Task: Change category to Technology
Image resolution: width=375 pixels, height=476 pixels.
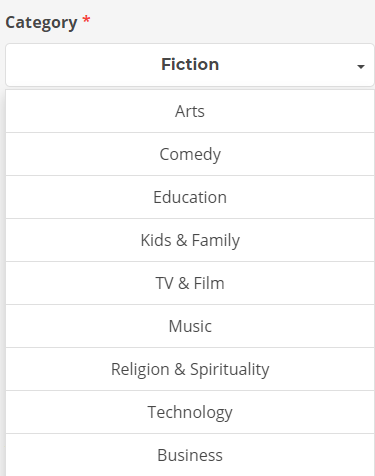Action: [190, 412]
